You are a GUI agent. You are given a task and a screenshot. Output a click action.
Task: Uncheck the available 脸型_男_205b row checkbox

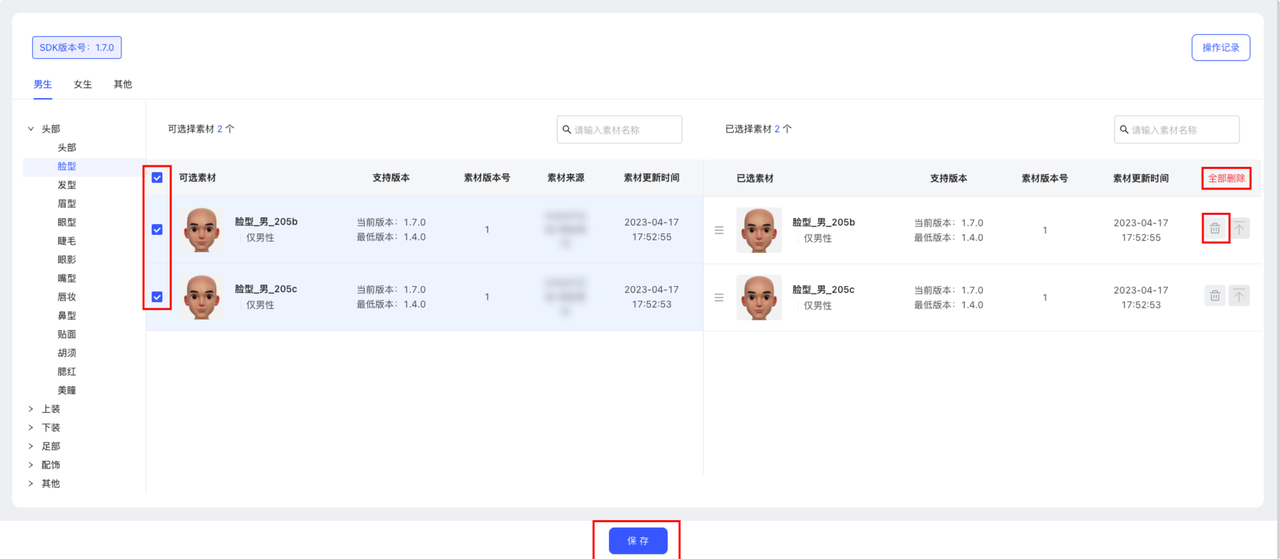tap(157, 230)
